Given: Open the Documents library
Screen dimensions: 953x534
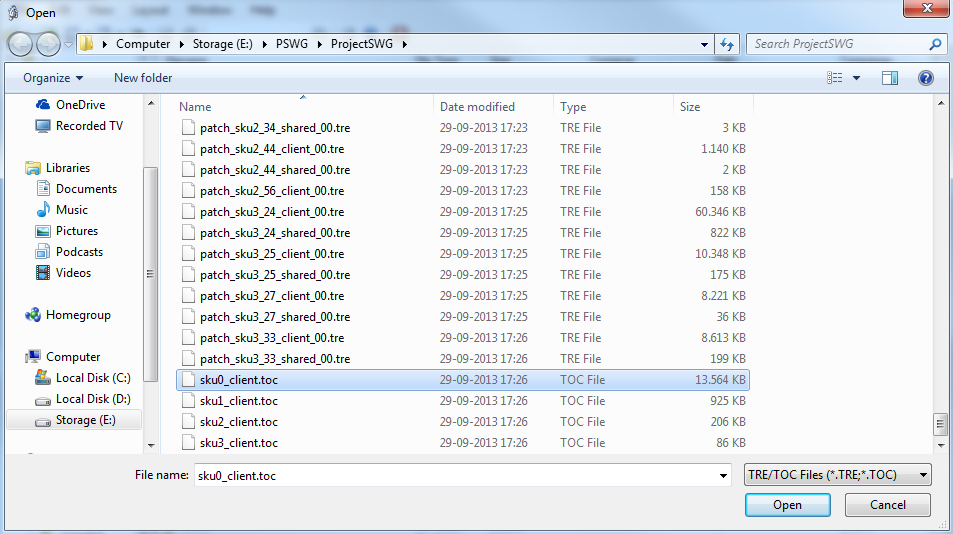Looking at the screenshot, I should tap(77, 189).
